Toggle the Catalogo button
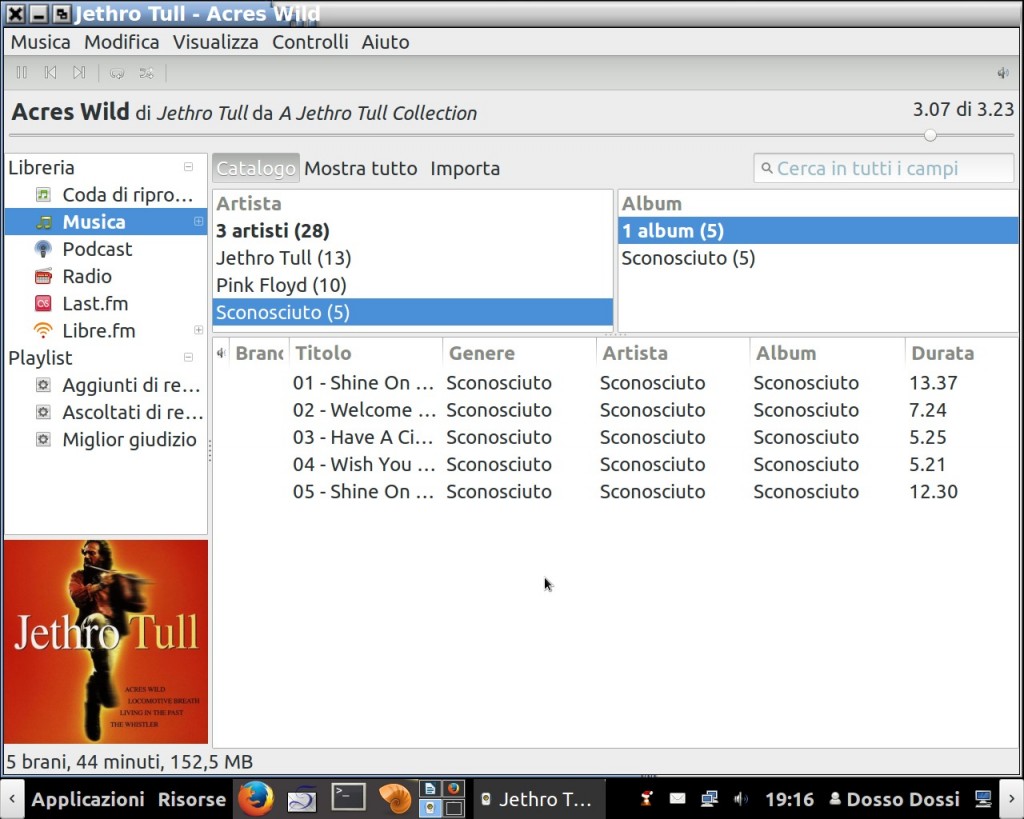This screenshot has width=1024, height=819. pyautogui.click(x=256, y=169)
